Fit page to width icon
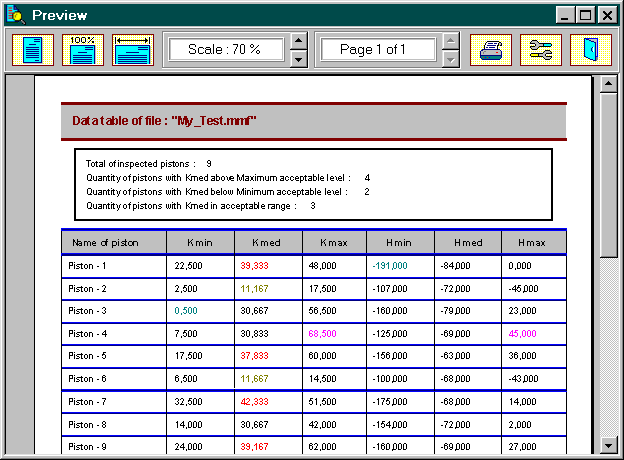 (x=132, y=50)
